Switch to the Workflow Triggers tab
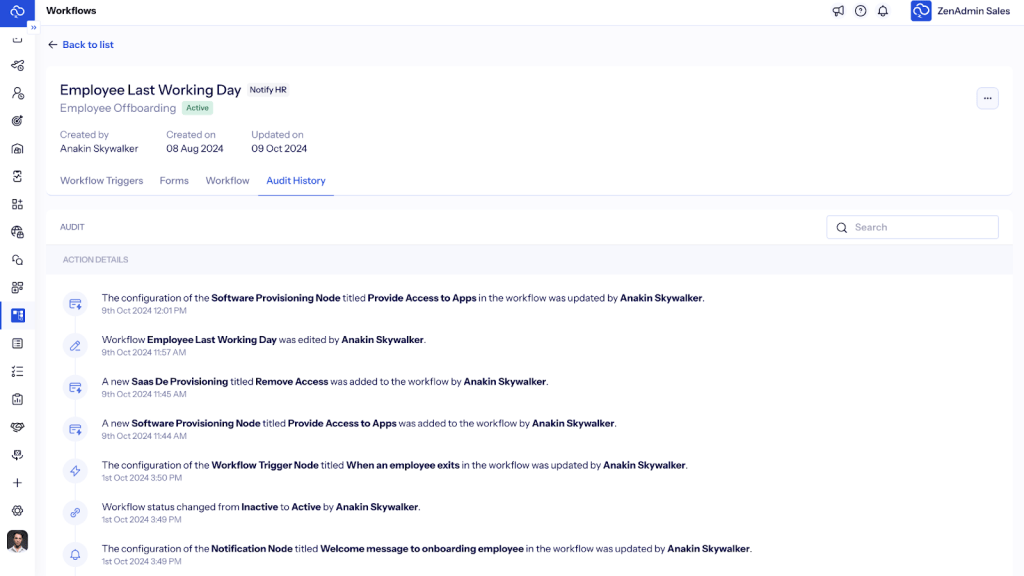Screen dimensions: 1024x576 [x=101, y=181]
